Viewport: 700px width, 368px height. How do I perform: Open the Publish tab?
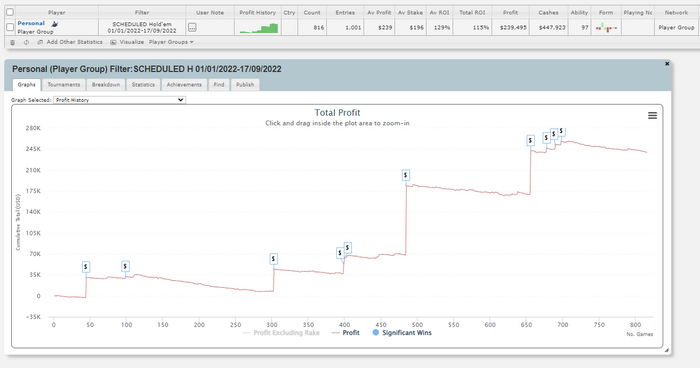point(245,85)
